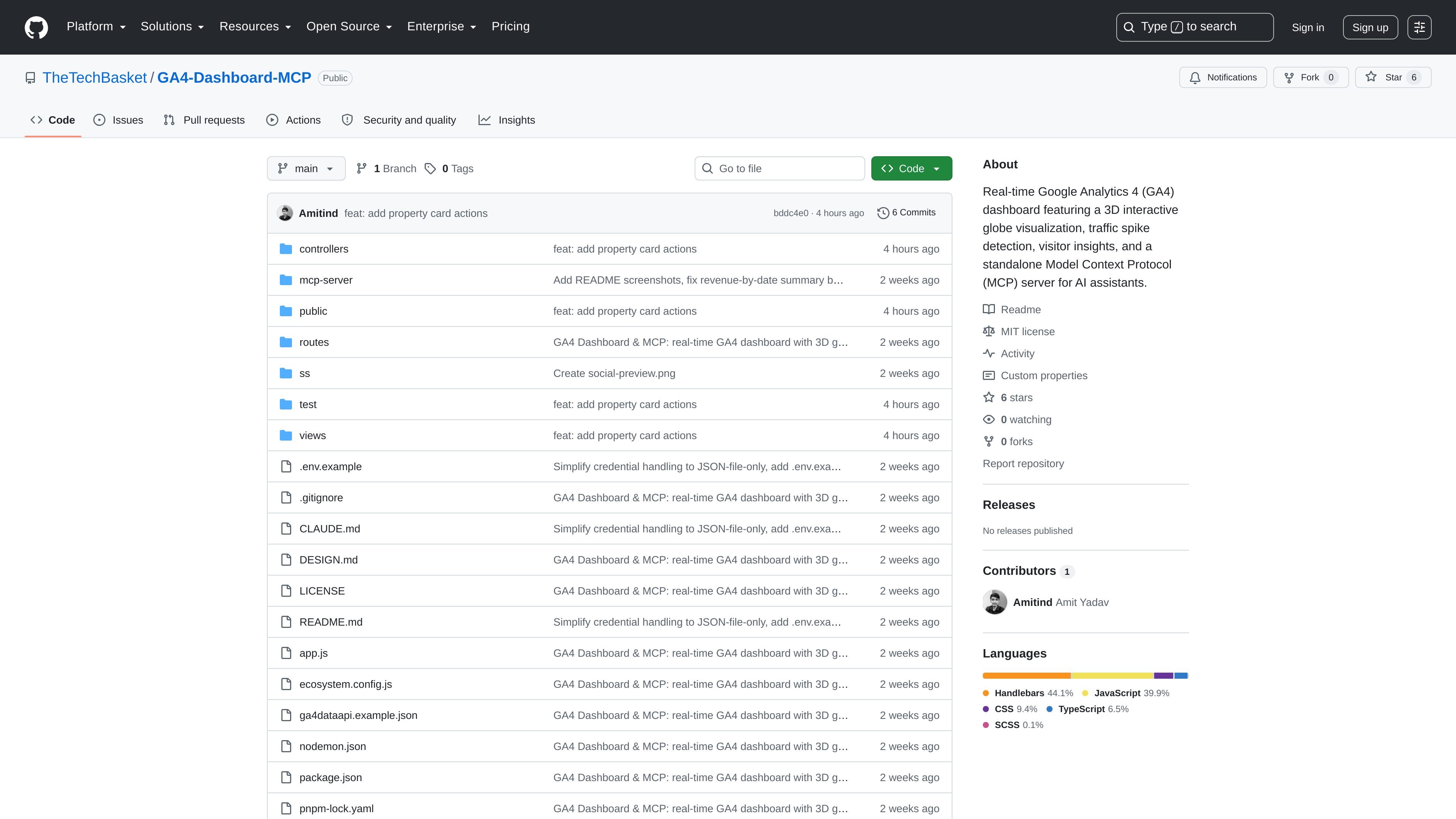Viewport: 1456px width, 819px height.
Task: Click the Readme book icon in About
Action: pos(988,309)
